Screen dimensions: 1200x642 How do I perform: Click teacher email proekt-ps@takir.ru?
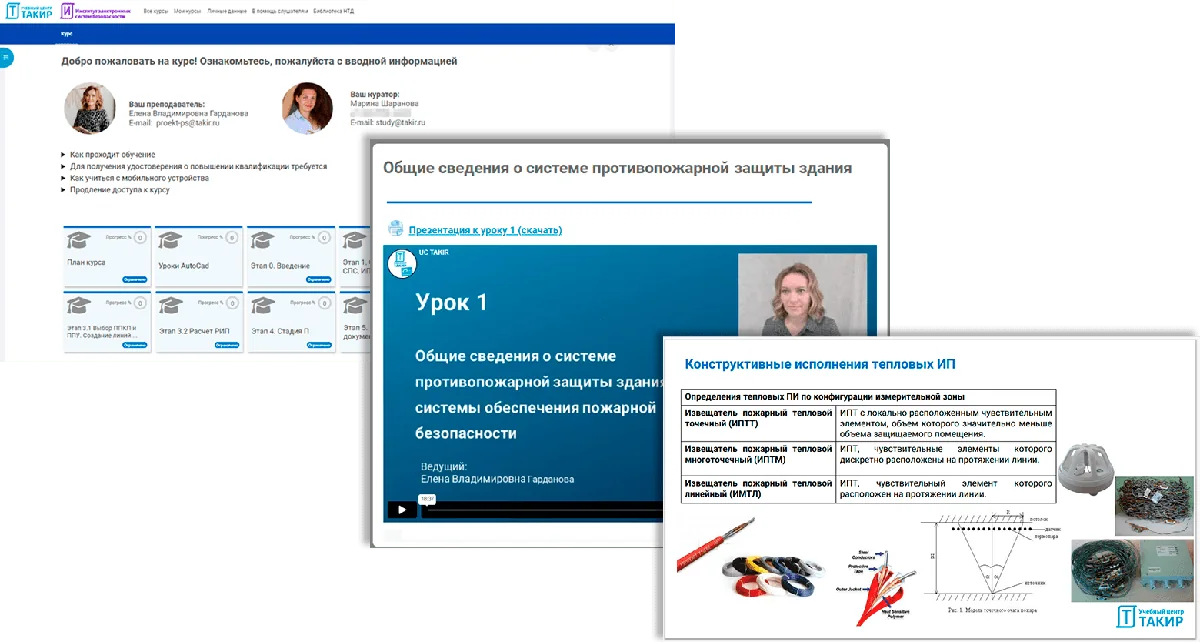[x=187, y=122]
